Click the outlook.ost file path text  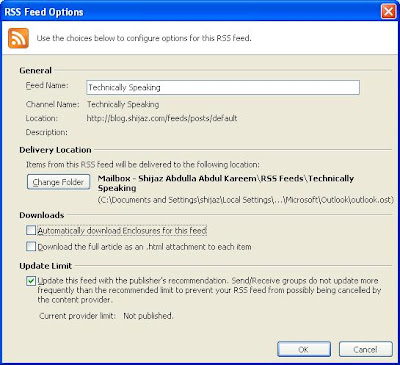coord(246,200)
